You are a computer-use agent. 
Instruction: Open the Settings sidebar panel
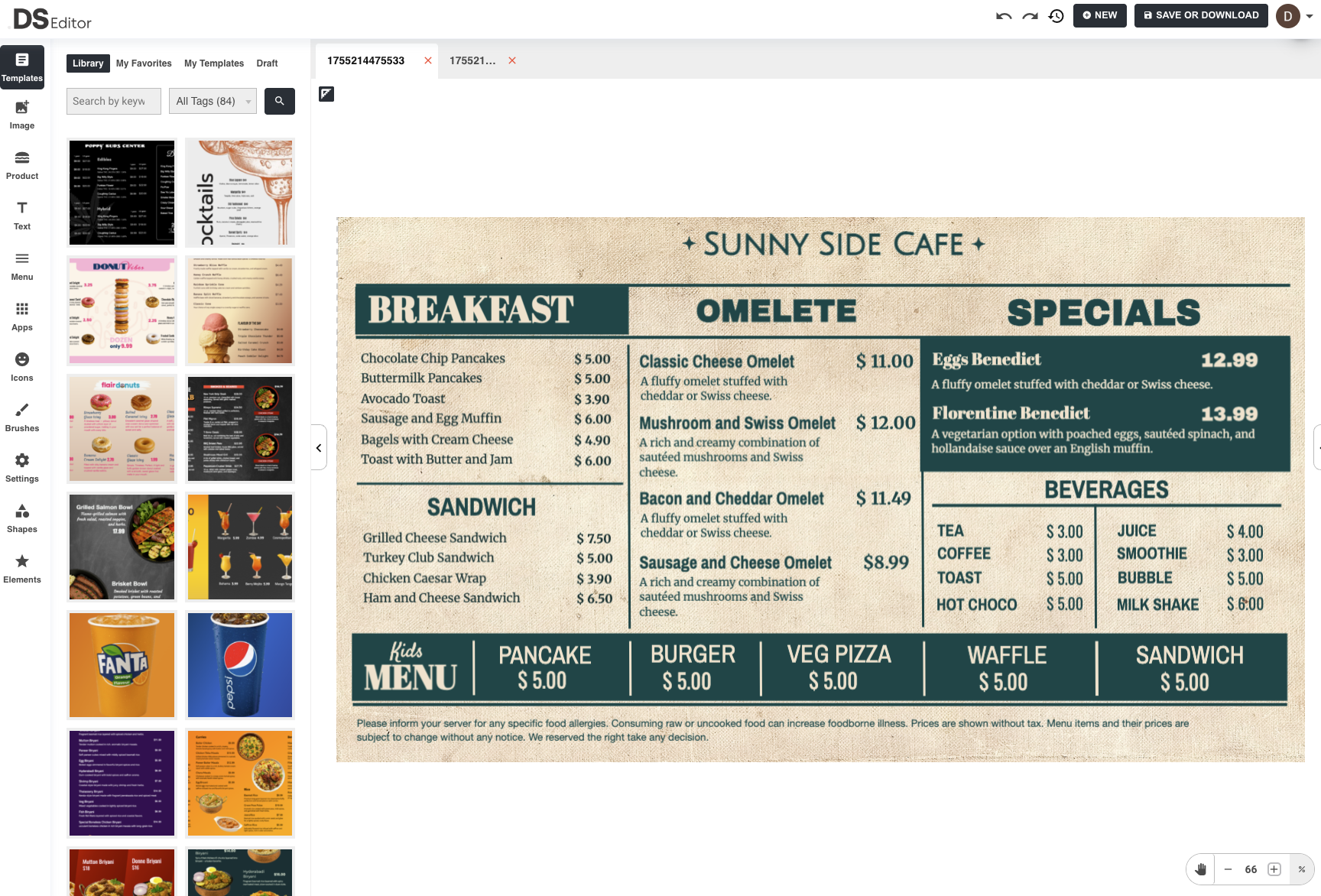[x=22, y=469]
